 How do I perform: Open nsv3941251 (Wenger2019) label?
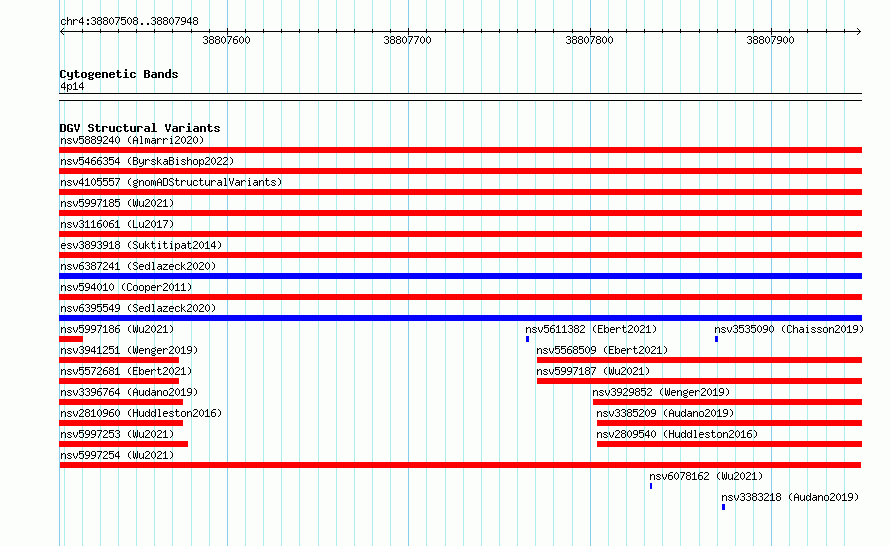tap(129, 350)
